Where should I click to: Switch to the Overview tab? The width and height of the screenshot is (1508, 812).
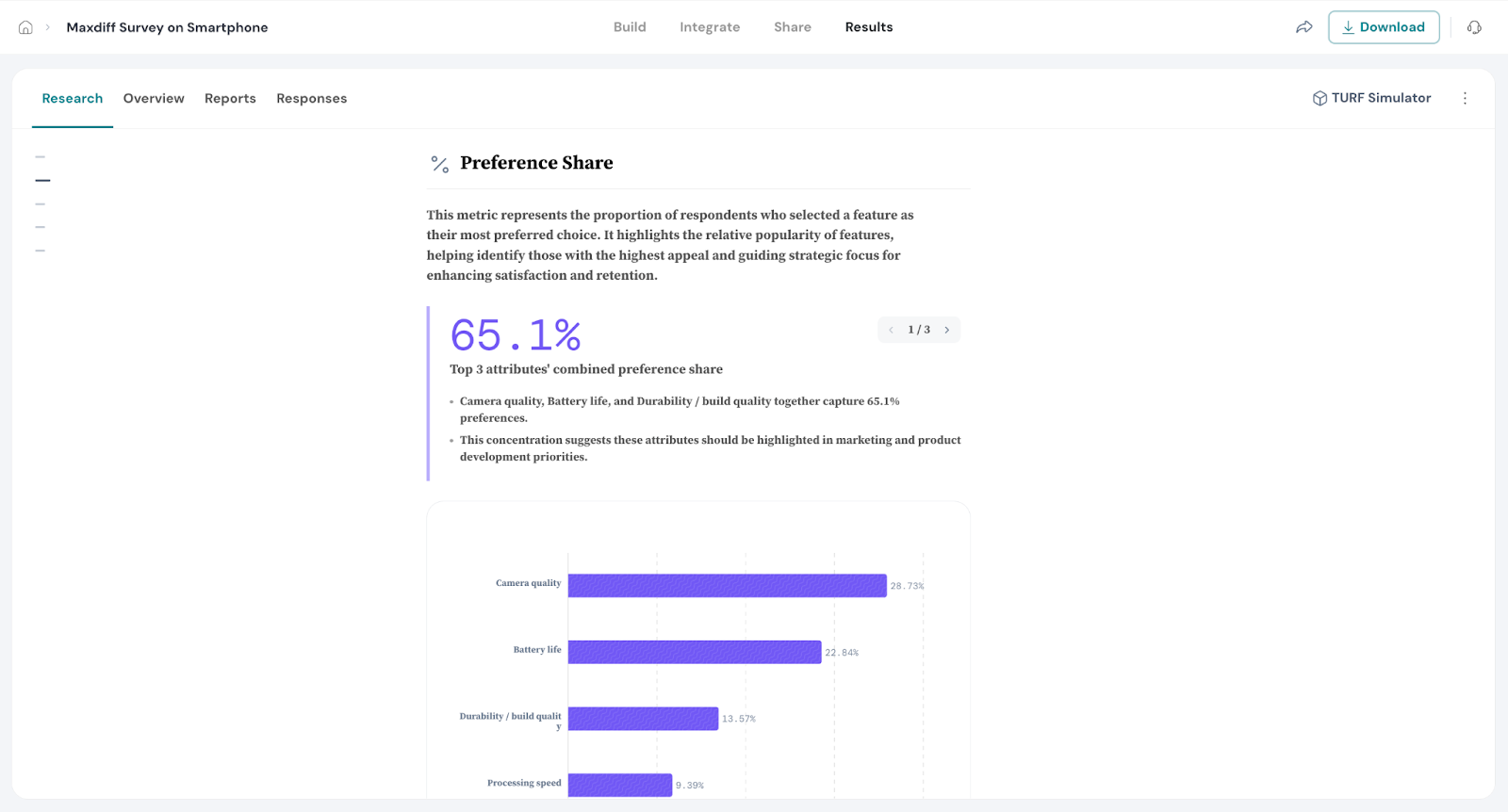(x=154, y=99)
